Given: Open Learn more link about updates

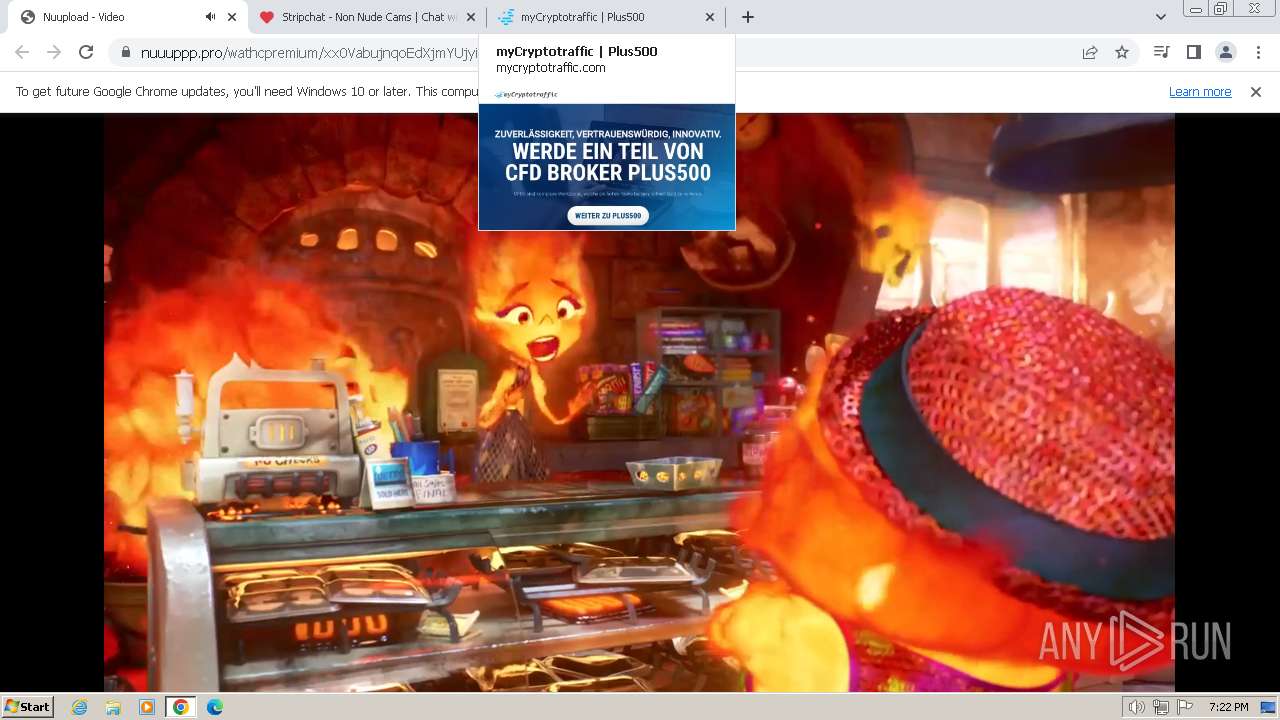Looking at the screenshot, I should (1200, 91).
